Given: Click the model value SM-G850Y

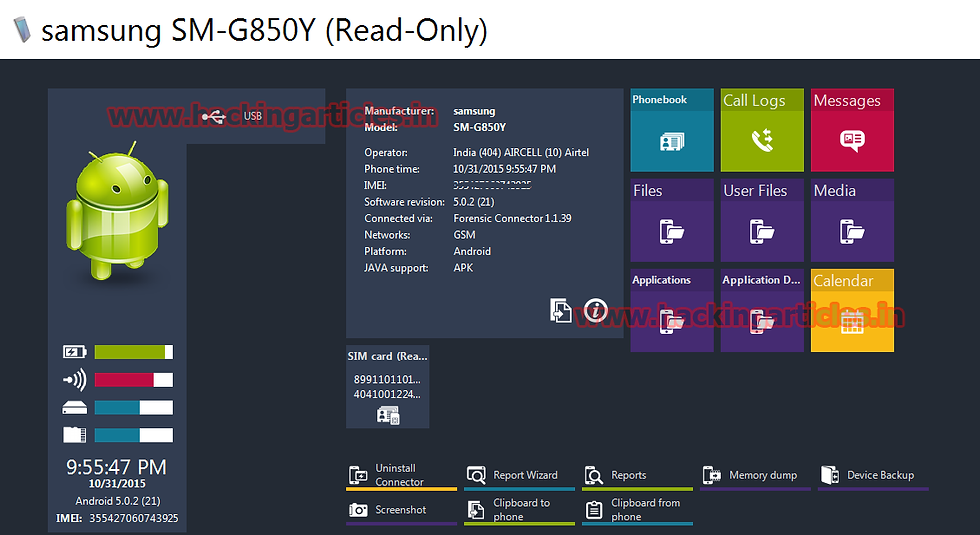Looking at the screenshot, I should pyautogui.click(x=479, y=127).
